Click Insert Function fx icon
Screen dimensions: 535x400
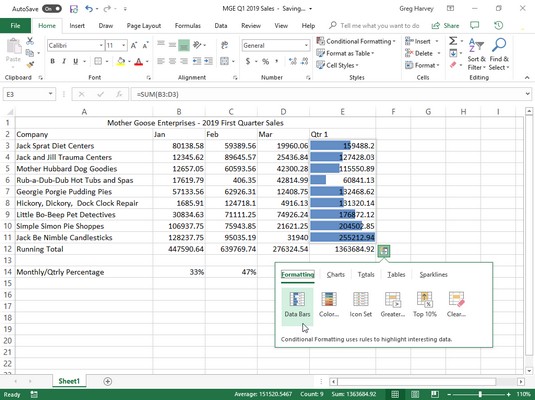119,94
